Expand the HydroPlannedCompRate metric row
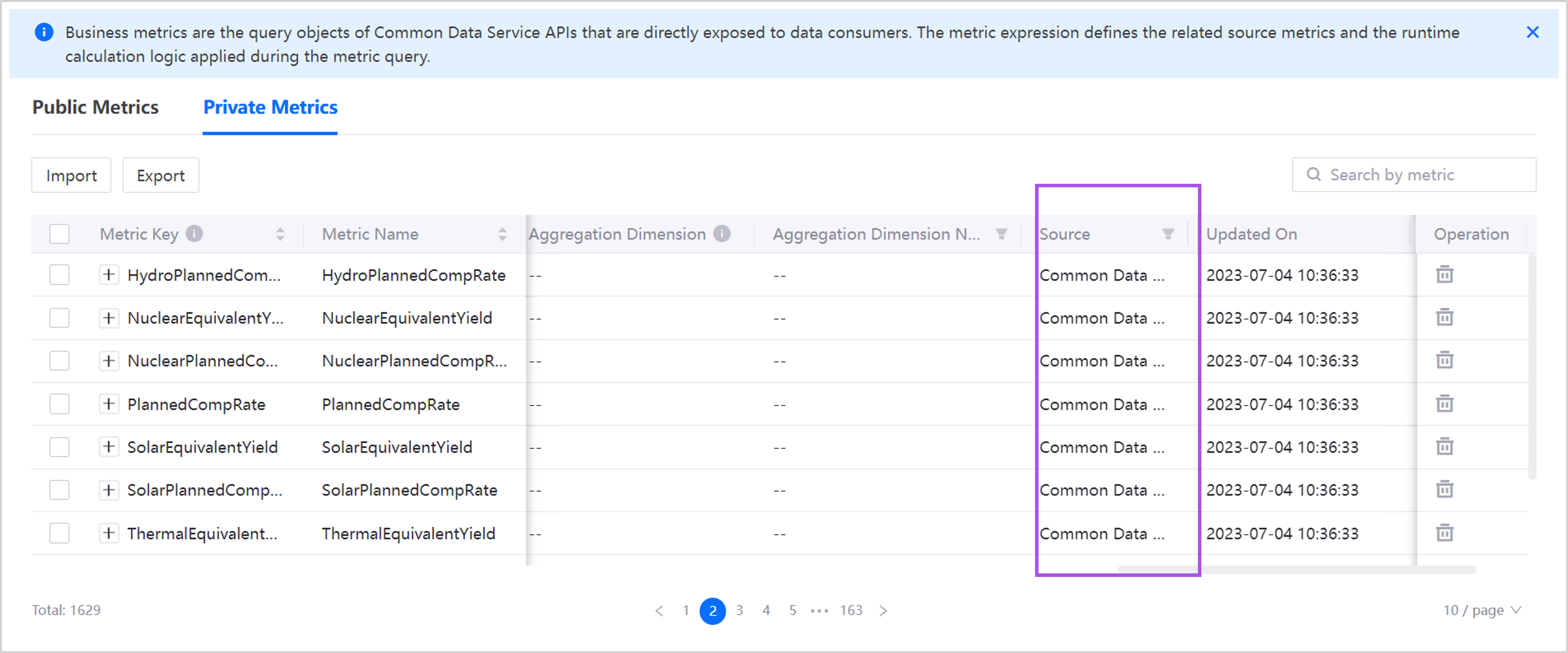 108,275
